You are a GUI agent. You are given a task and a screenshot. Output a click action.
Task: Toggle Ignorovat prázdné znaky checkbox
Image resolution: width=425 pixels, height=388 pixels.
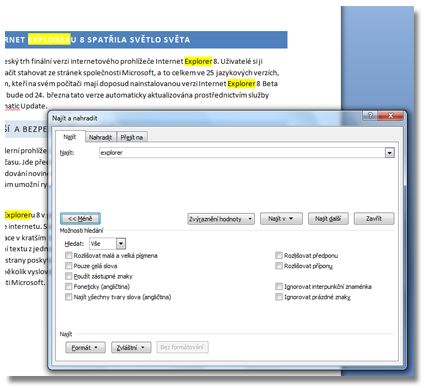coord(279,297)
